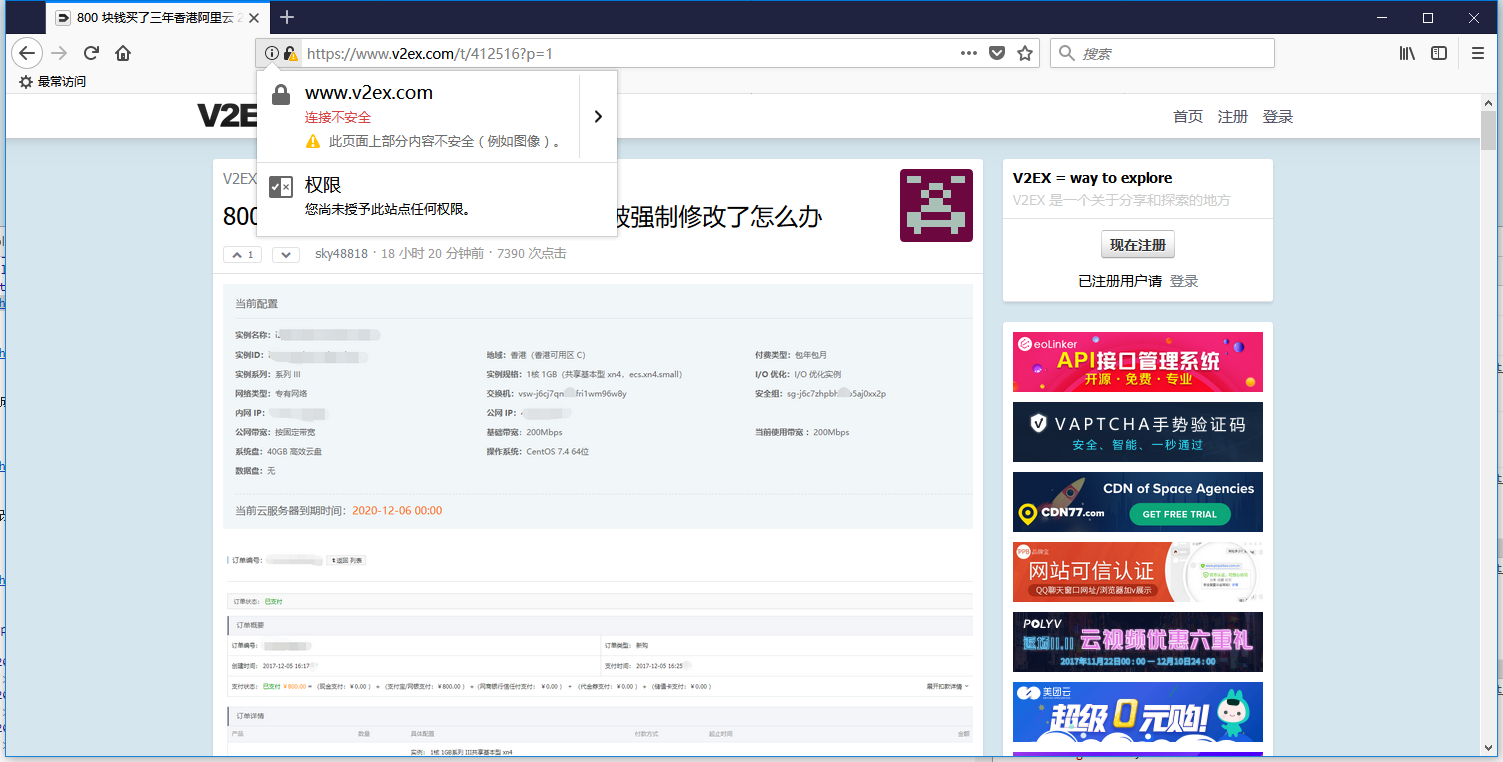
Task: Open the 最常访问 bookmarks folder
Action: point(53,82)
